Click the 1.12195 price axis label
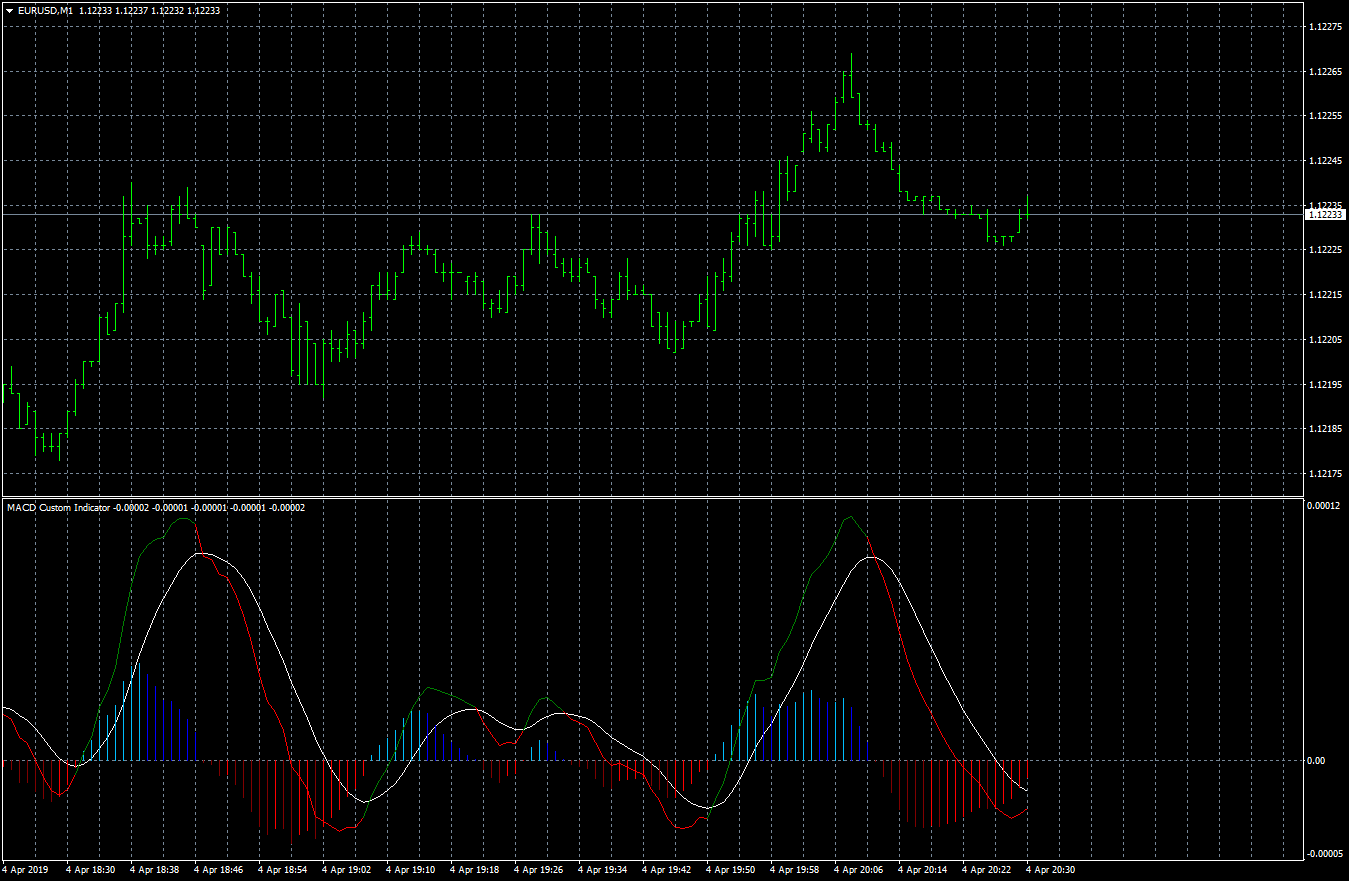Screen dimensions: 1349x881 pos(1324,384)
